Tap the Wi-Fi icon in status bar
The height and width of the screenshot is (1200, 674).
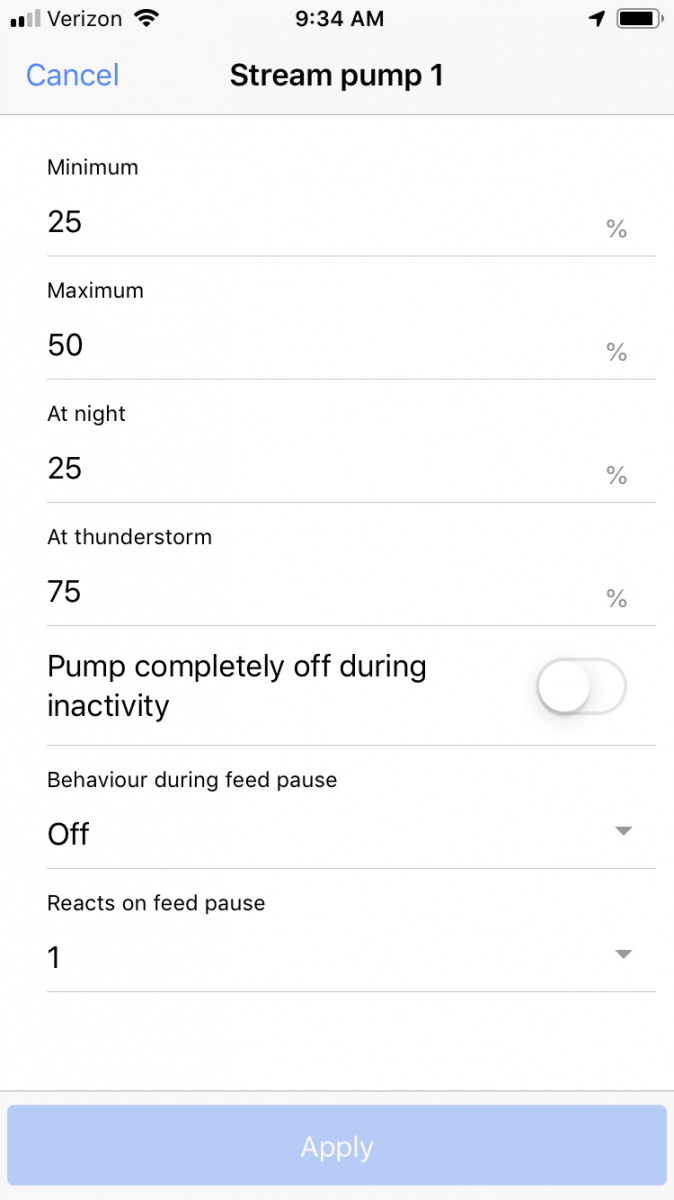pos(147,19)
